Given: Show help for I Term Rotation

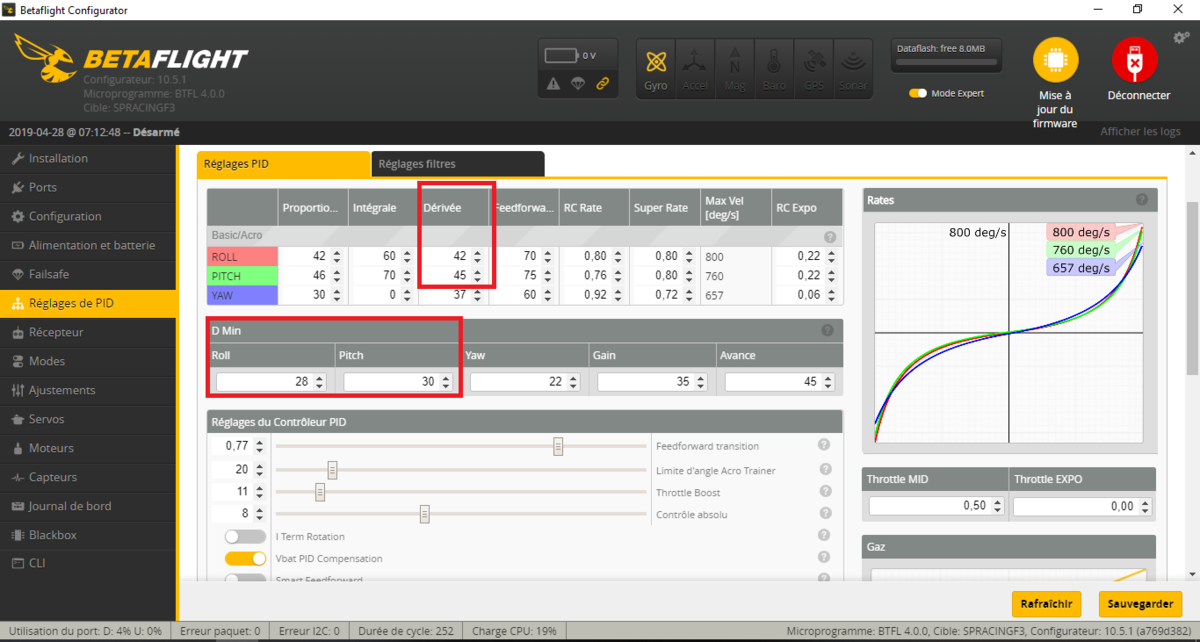Looking at the screenshot, I should pos(824,537).
